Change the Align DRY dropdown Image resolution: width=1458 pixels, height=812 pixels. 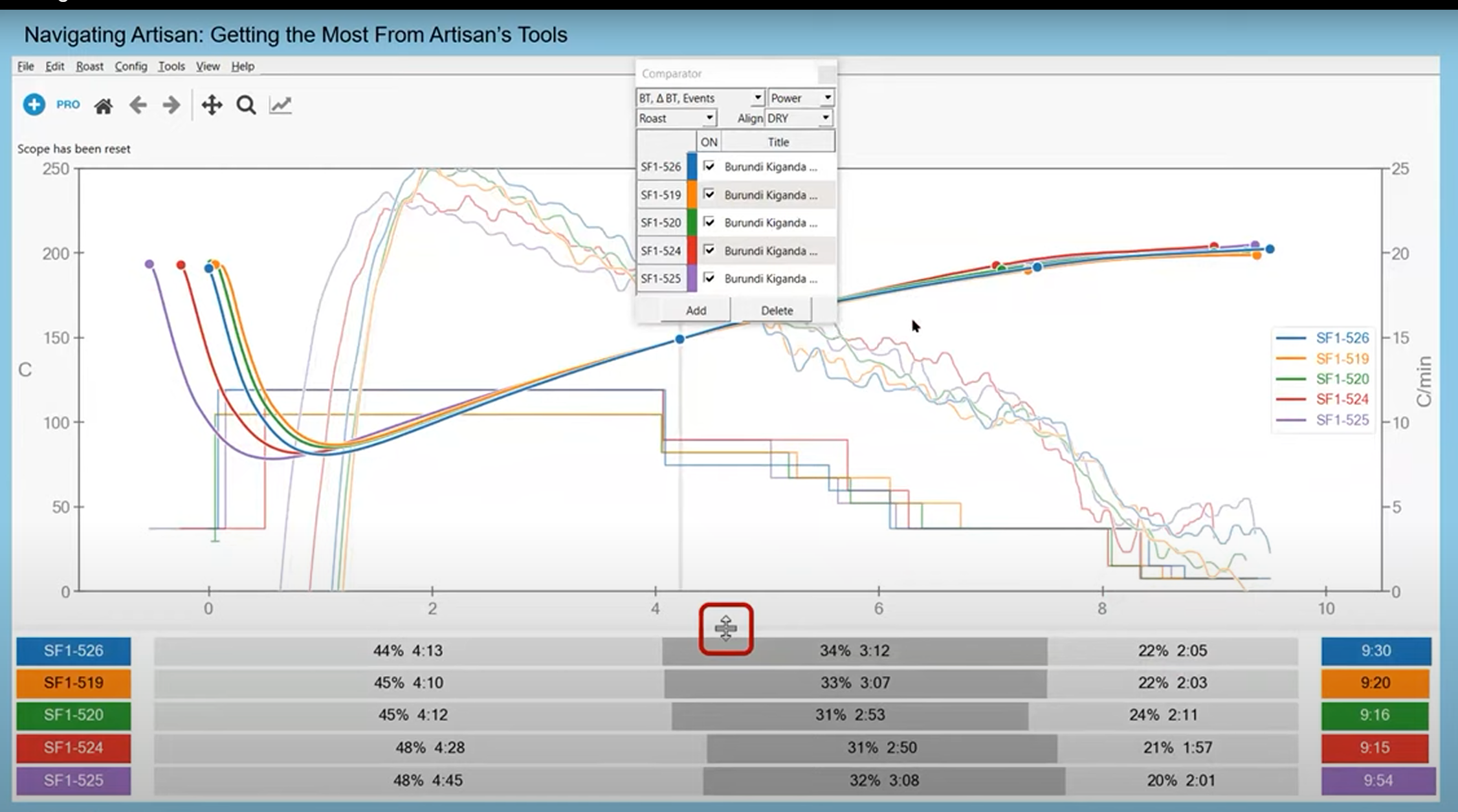826,118
